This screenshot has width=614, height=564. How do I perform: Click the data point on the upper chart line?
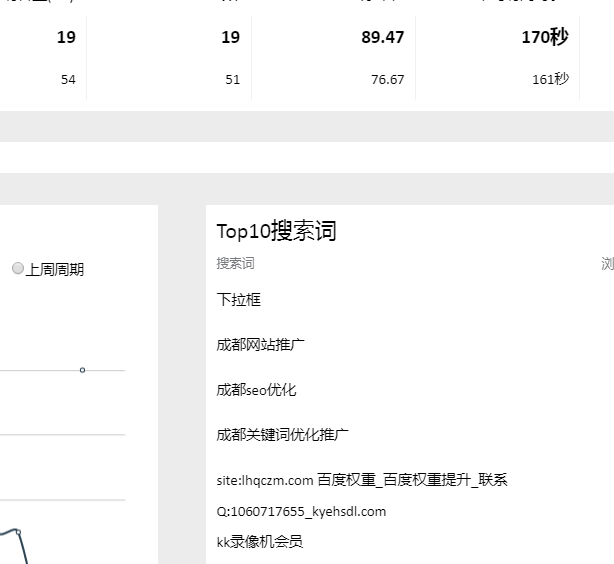82,370
